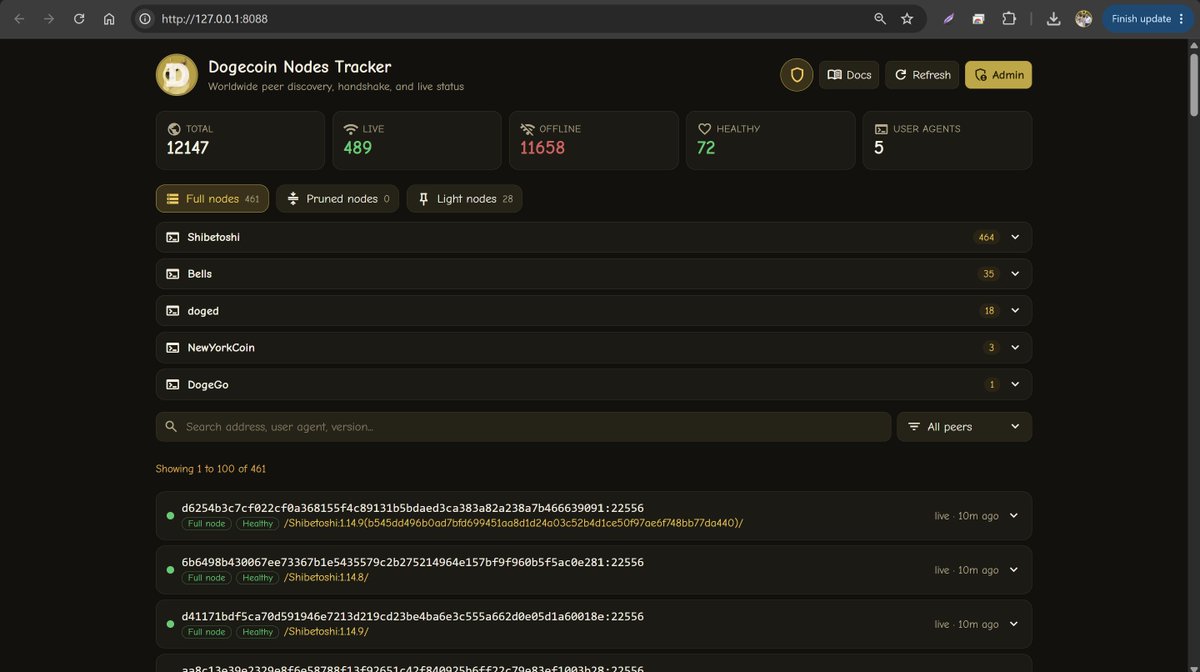
Task: Click the Refresh button
Action: pos(922,75)
